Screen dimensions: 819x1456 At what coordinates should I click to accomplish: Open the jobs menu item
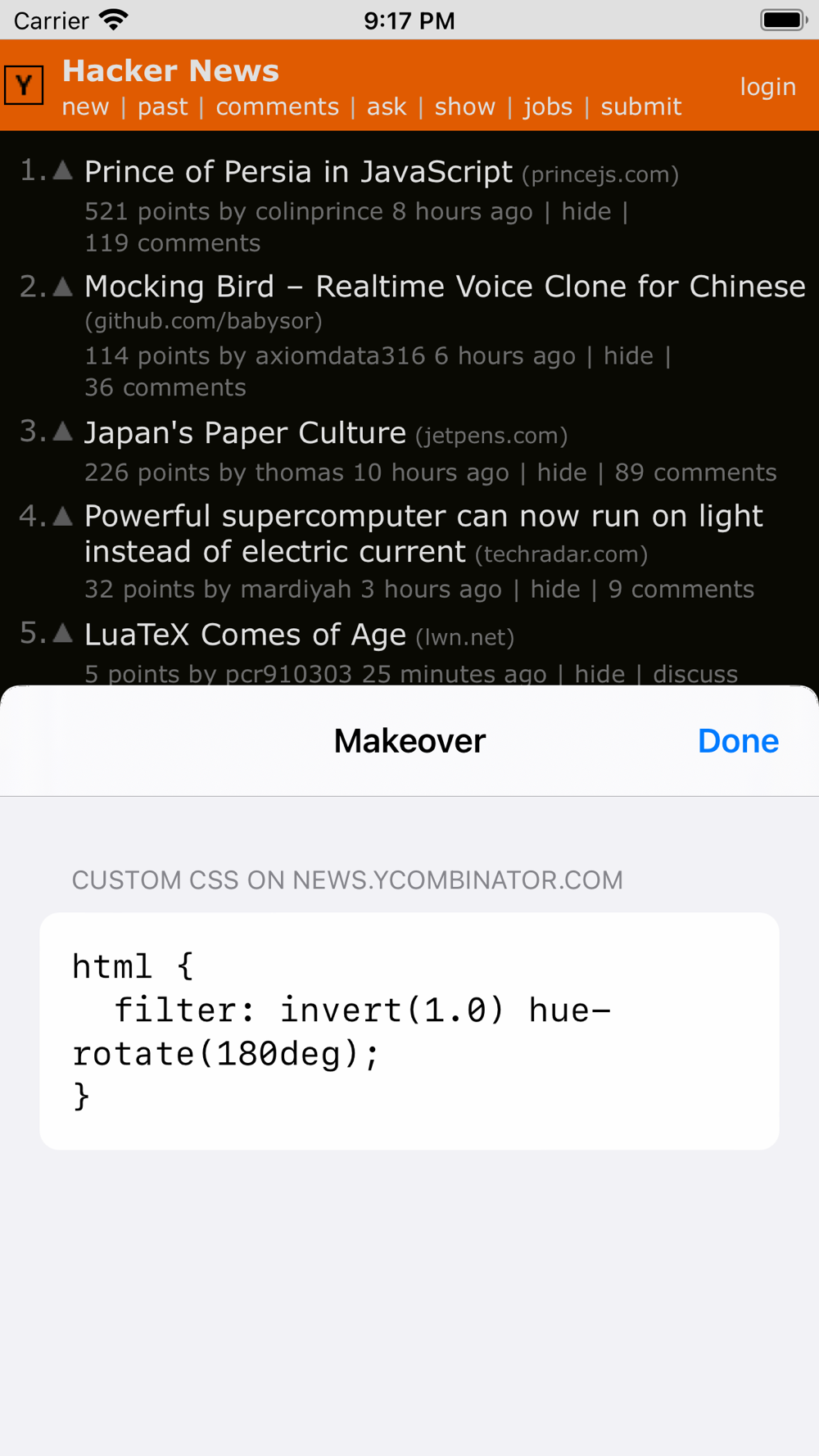pos(548,106)
